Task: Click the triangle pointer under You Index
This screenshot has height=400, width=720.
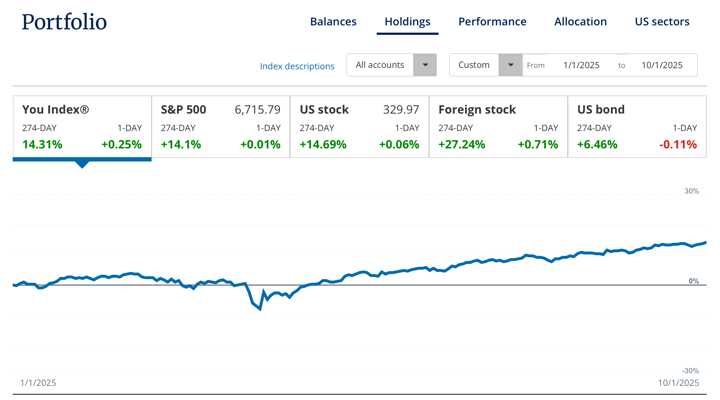Action: tap(82, 164)
